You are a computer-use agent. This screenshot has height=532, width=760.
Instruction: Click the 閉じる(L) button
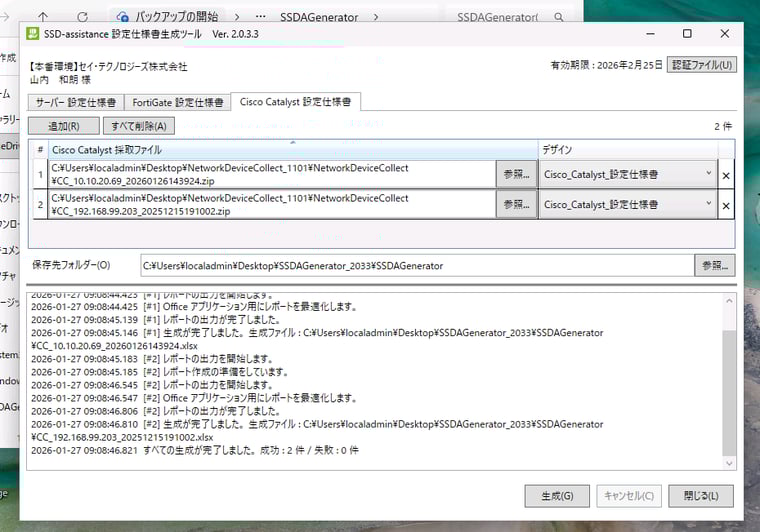click(x=701, y=496)
